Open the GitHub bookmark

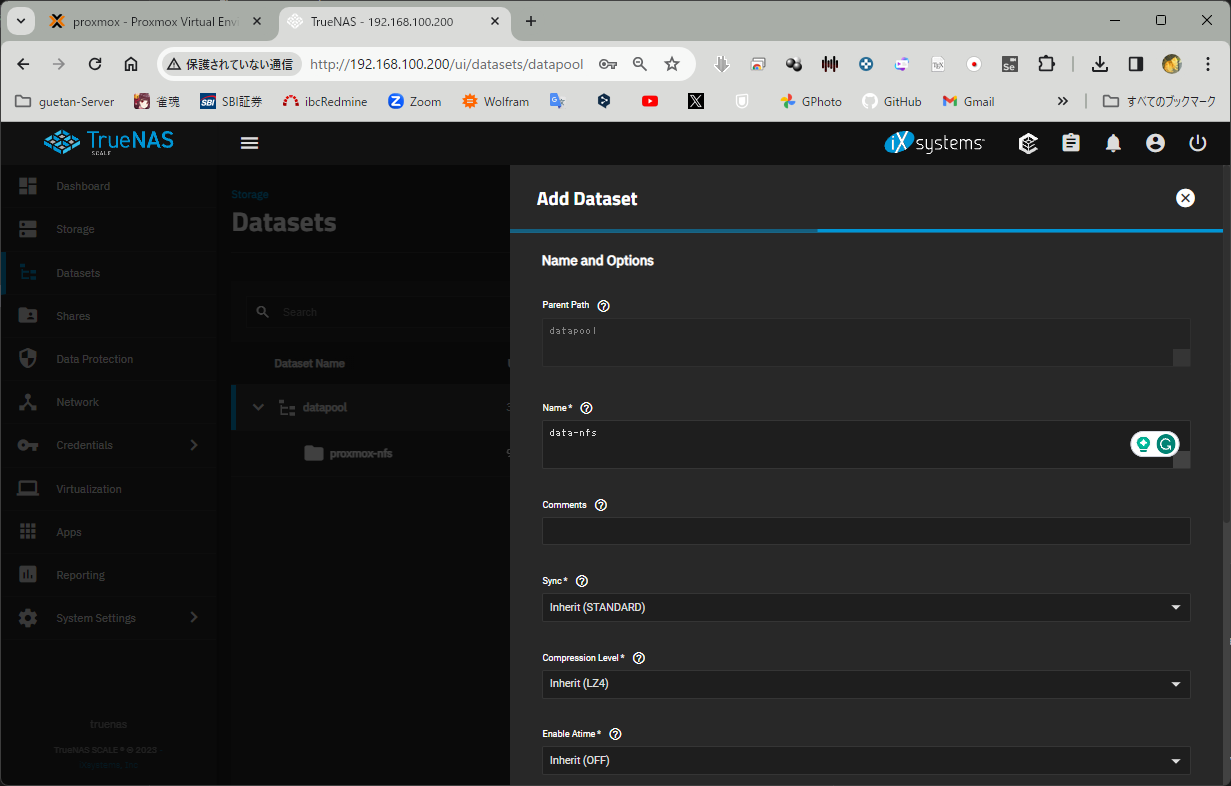click(892, 101)
